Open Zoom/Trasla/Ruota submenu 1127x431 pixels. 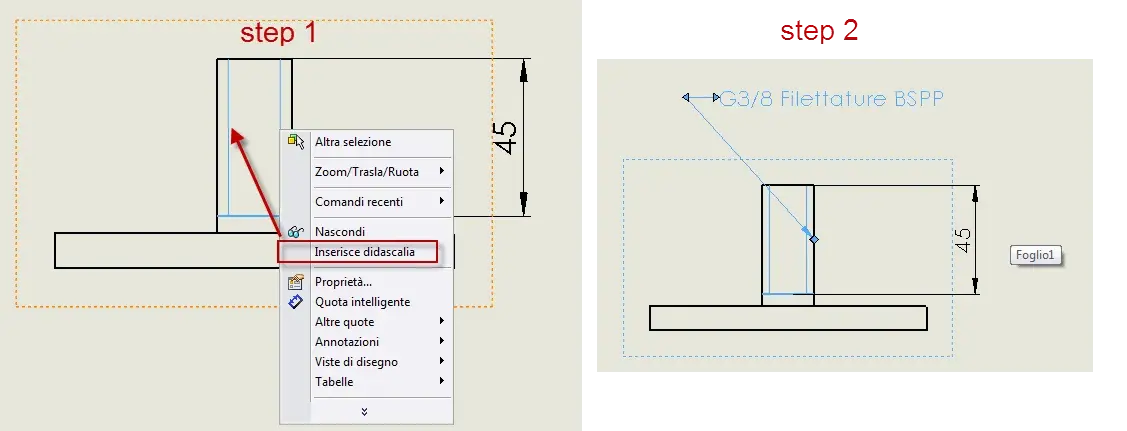pyautogui.click(x=367, y=172)
